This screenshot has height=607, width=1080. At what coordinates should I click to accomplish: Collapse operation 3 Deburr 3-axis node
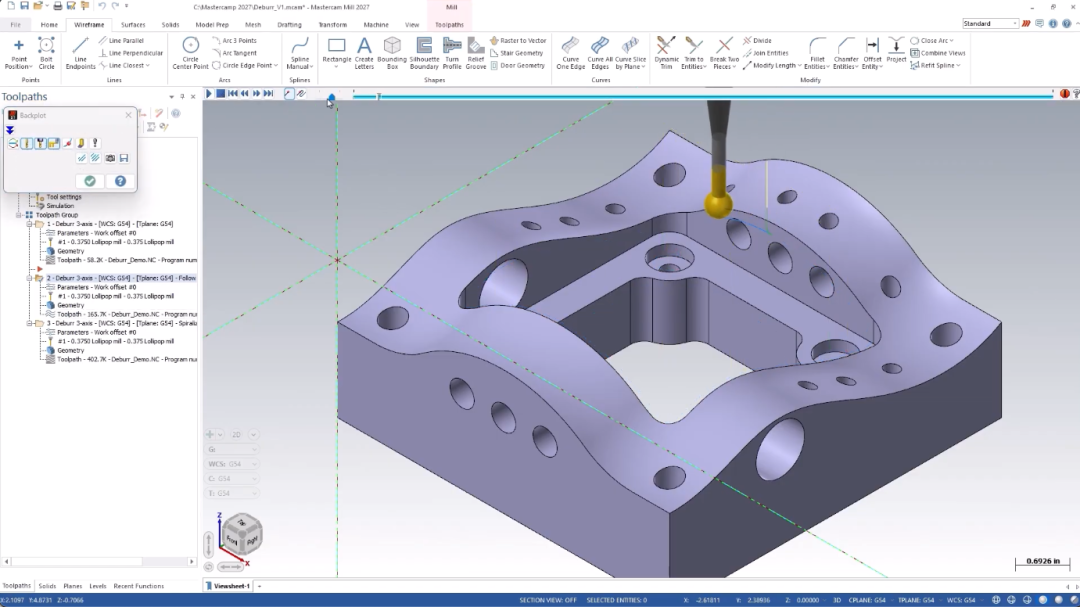coord(30,323)
